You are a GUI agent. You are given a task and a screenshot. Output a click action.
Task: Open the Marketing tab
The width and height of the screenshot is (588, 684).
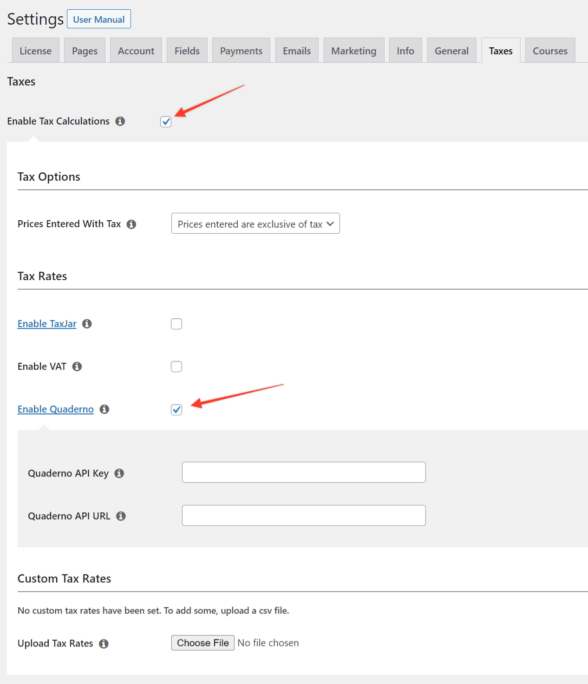coord(354,51)
